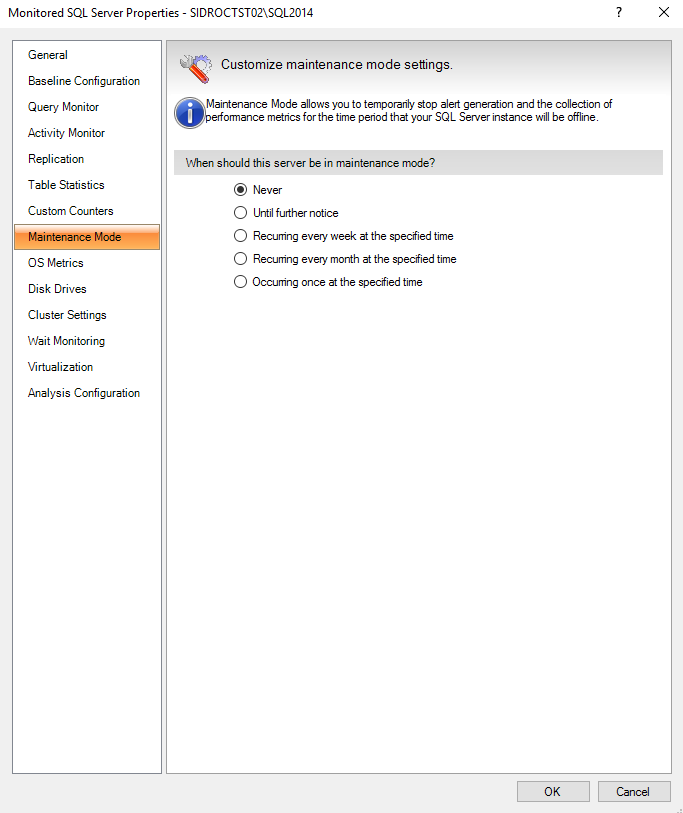683x813 pixels.
Task: Open Cluster Settings page
Action: (x=67, y=315)
